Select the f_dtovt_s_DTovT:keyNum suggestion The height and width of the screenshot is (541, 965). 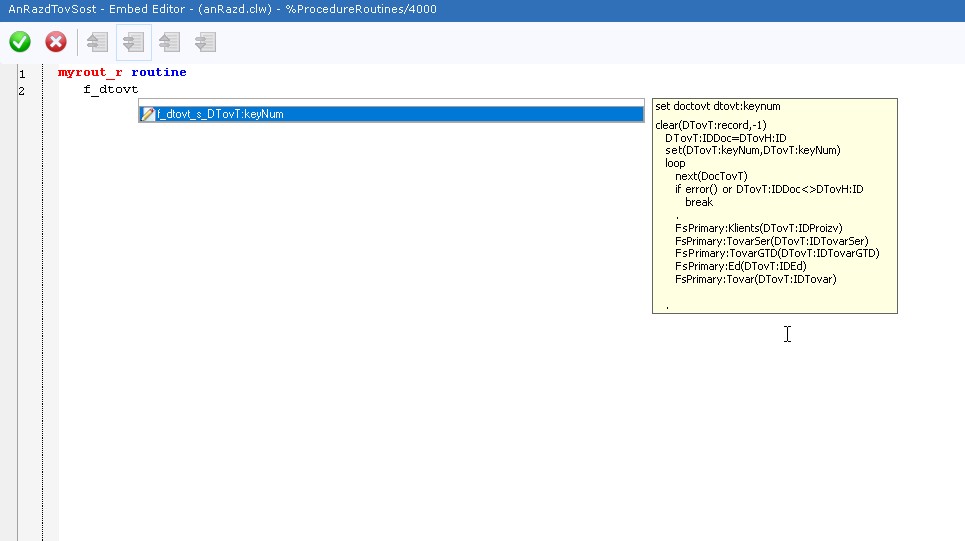pos(220,114)
